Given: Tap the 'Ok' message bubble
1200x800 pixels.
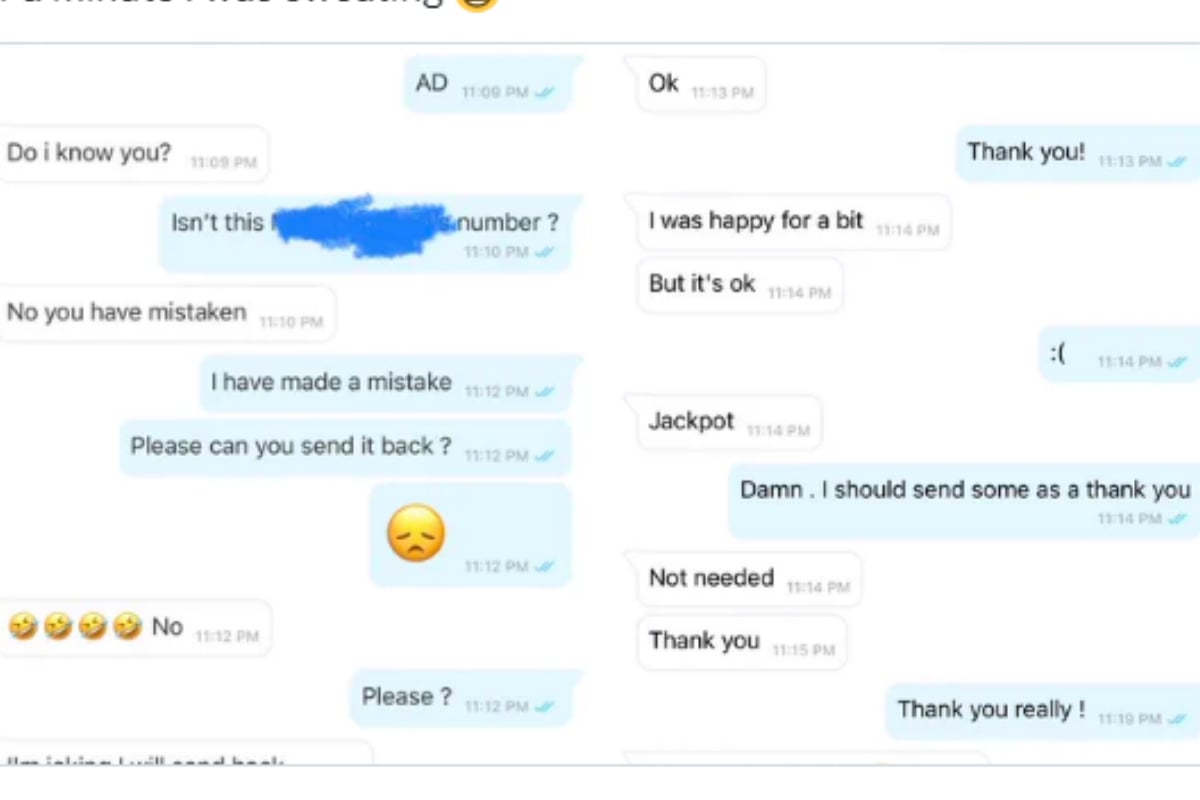Looking at the screenshot, I should coord(701,85).
